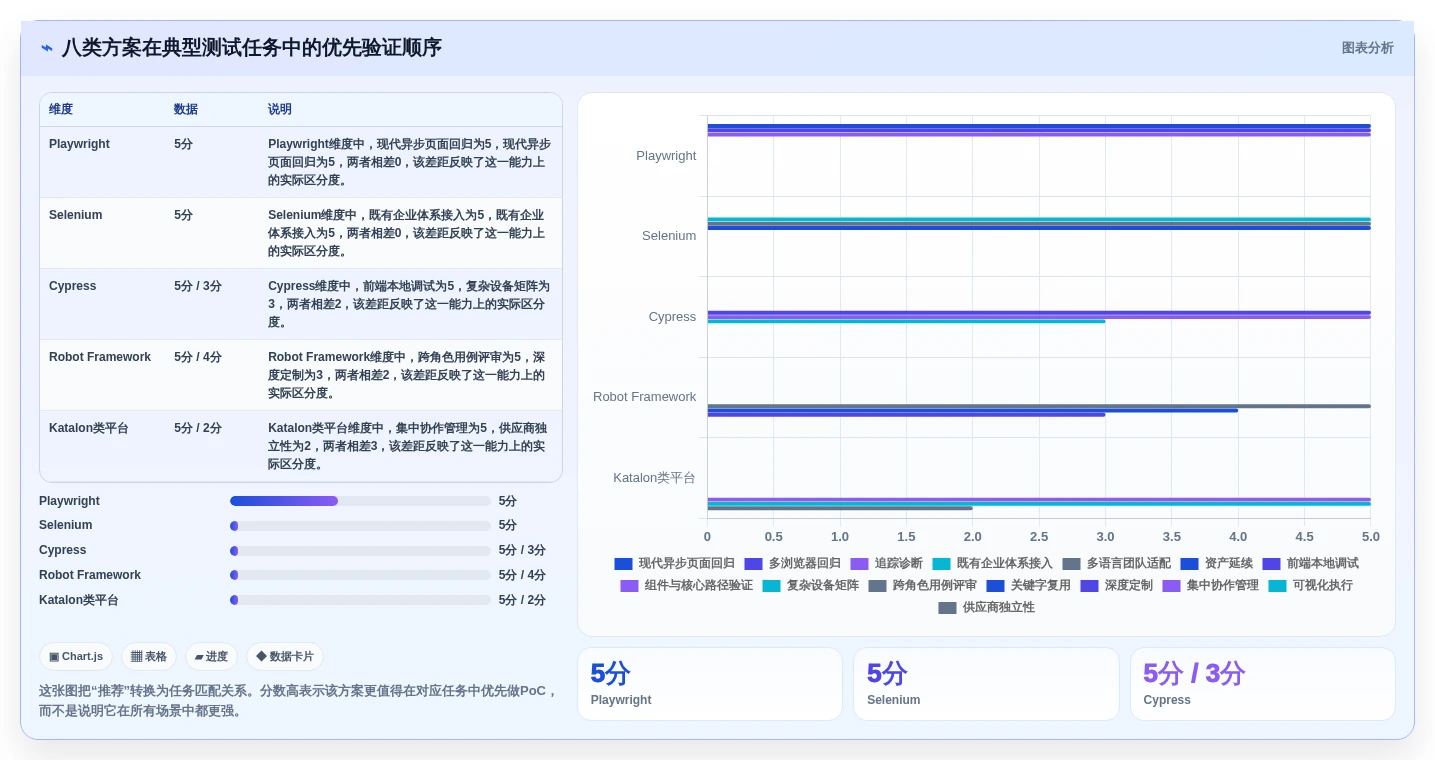The height and width of the screenshot is (760, 1435).
Task: Click the Robot Framework progress bar
Action: pyautogui.click(x=361, y=575)
